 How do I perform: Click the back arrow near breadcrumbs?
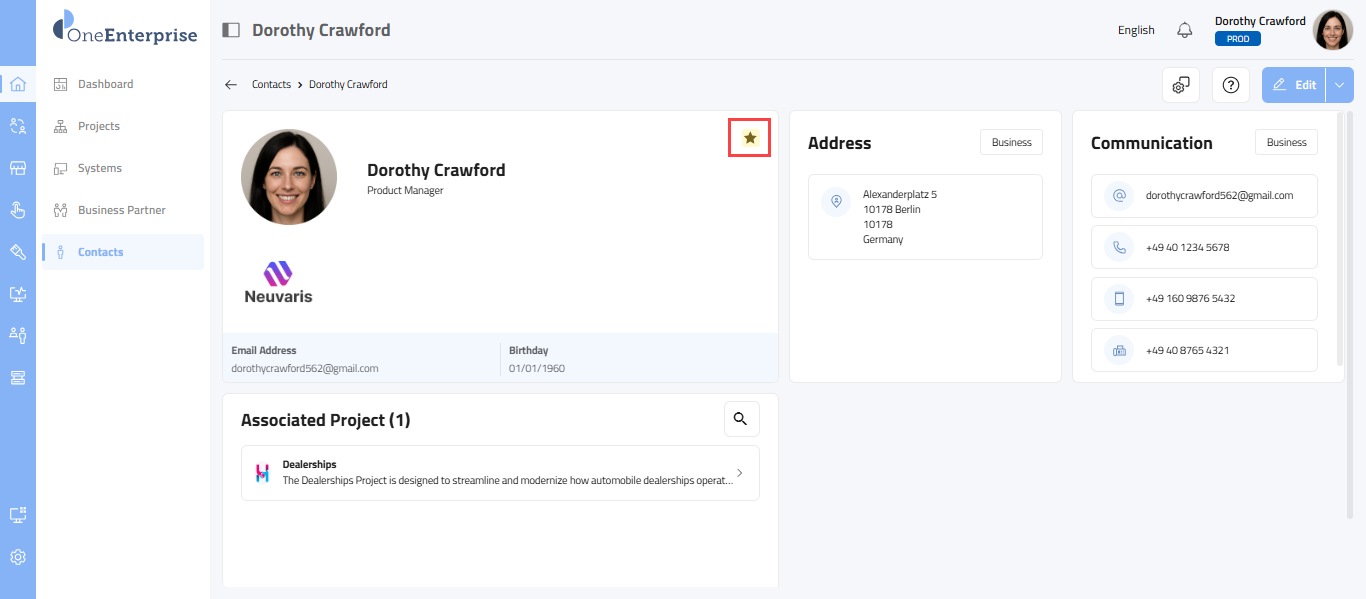click(x=231, y=85)
